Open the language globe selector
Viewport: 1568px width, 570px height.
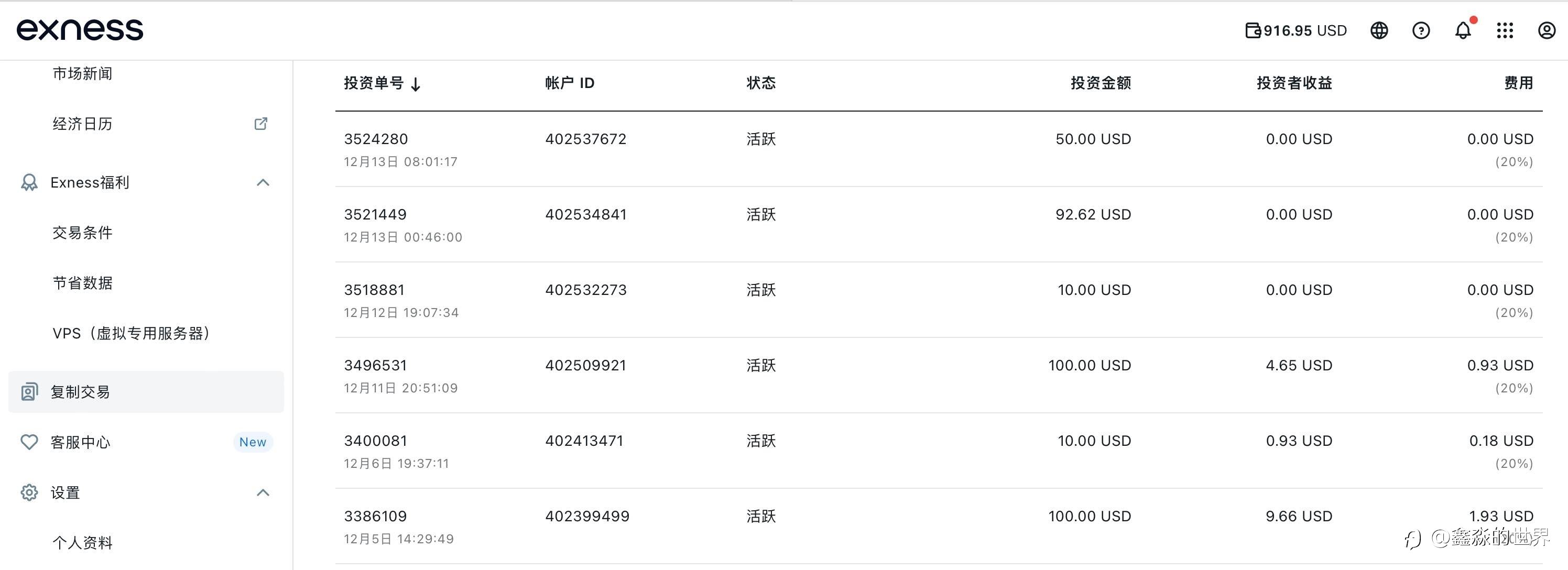point(1379,30)
